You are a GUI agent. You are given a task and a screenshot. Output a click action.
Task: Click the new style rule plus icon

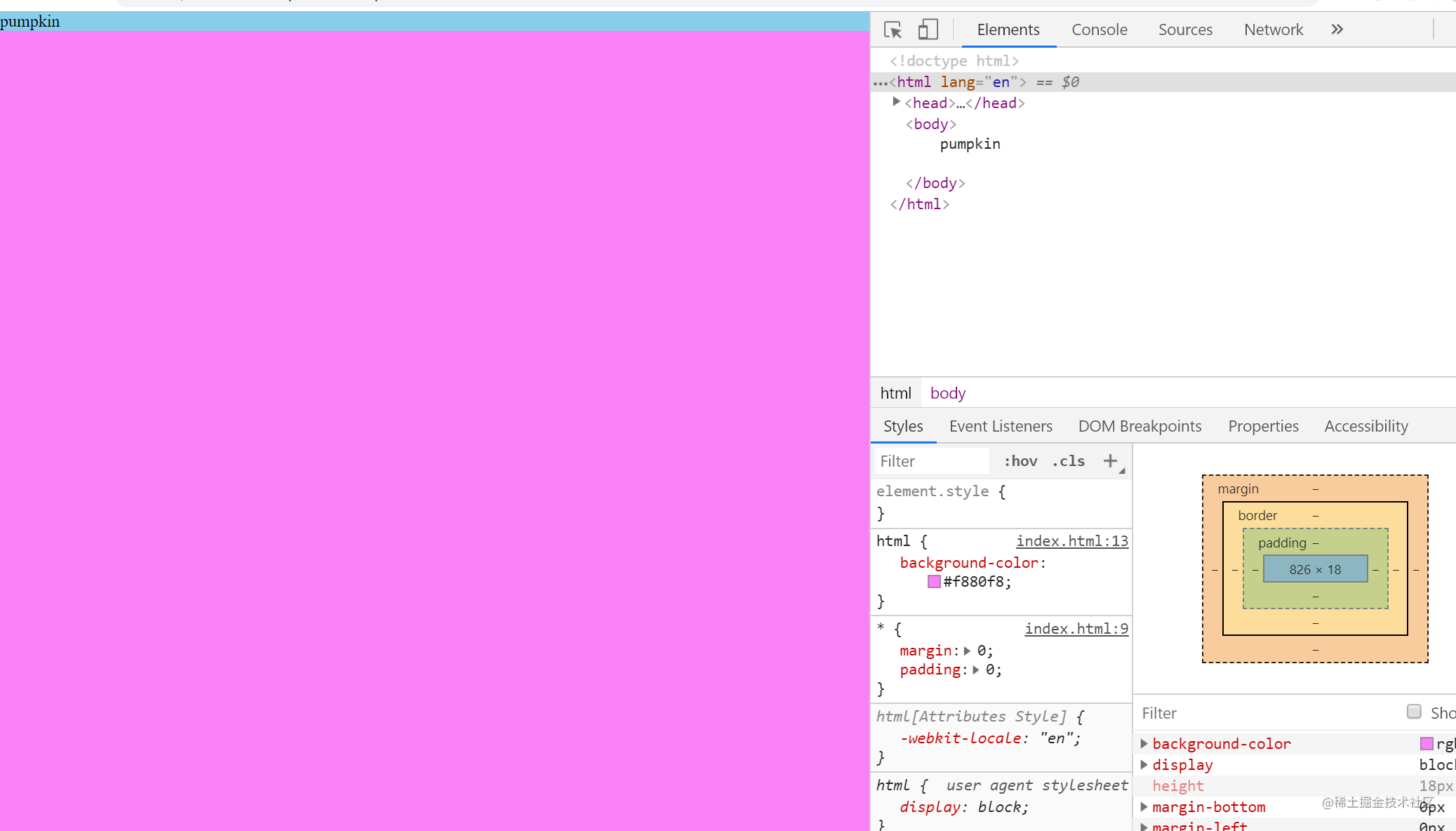(x=1110, y=461)
